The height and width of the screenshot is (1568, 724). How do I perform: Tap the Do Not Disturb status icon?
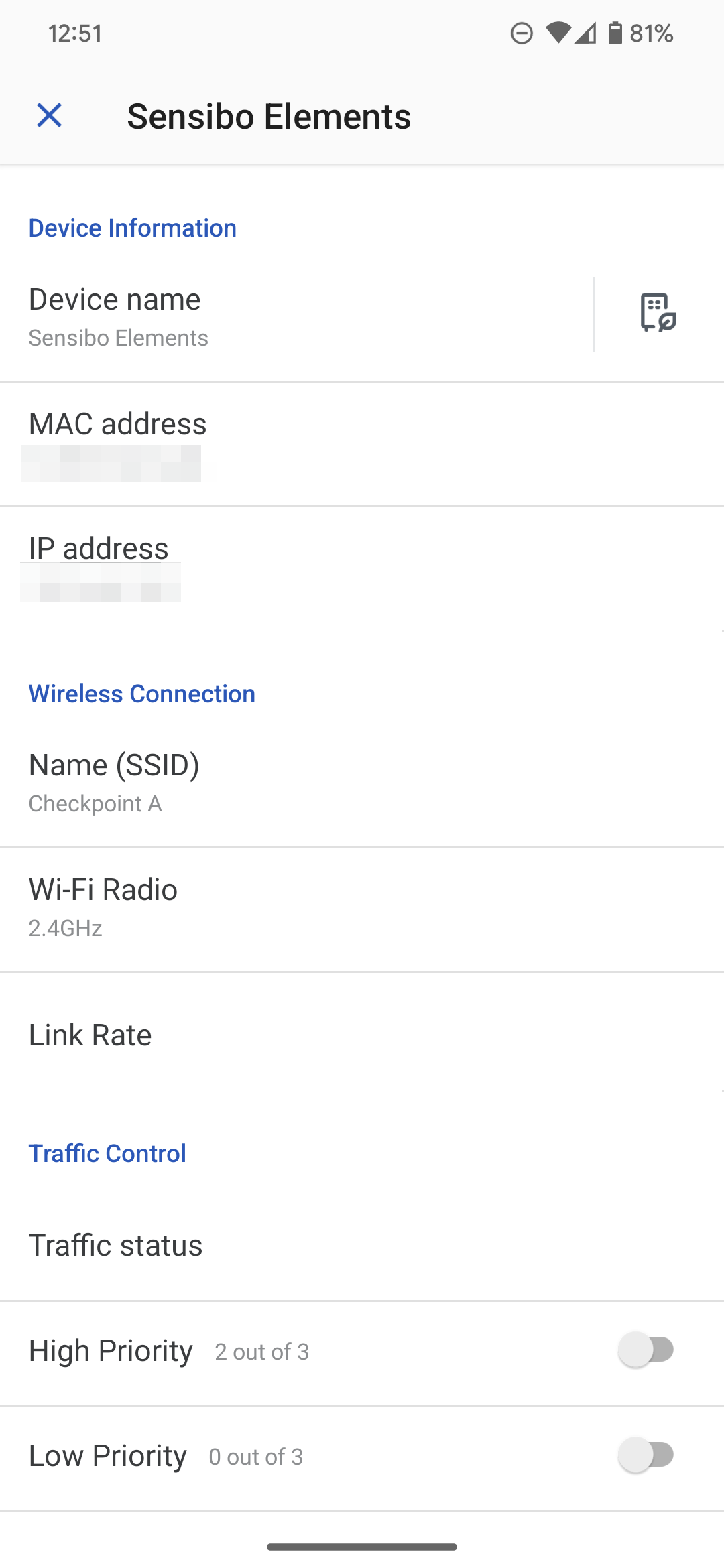(x=522, y=33)
